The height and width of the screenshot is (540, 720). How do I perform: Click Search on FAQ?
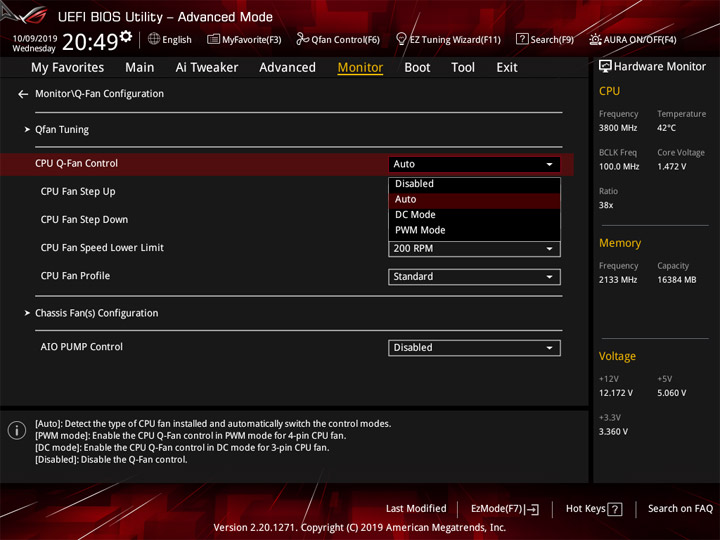point(681,509)
